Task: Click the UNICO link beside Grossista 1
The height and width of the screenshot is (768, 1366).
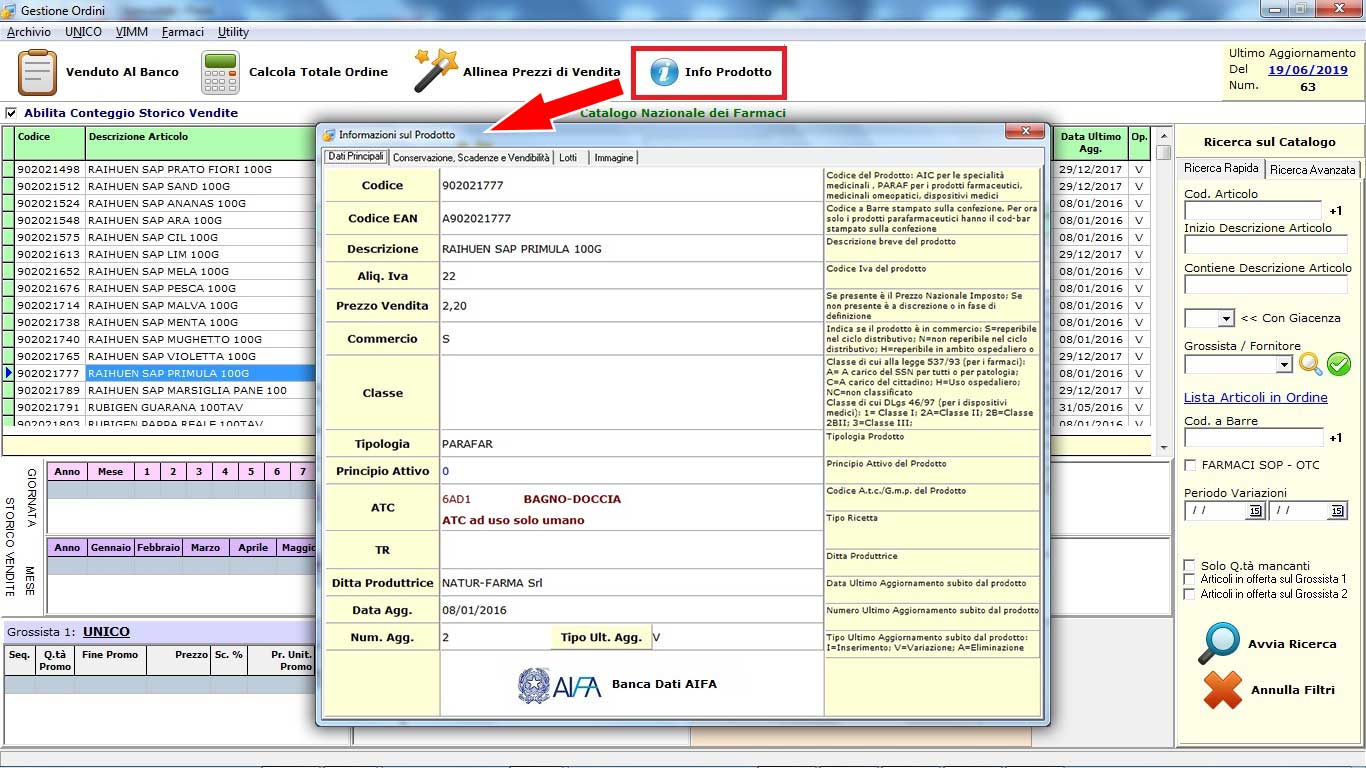Action: 106,632
